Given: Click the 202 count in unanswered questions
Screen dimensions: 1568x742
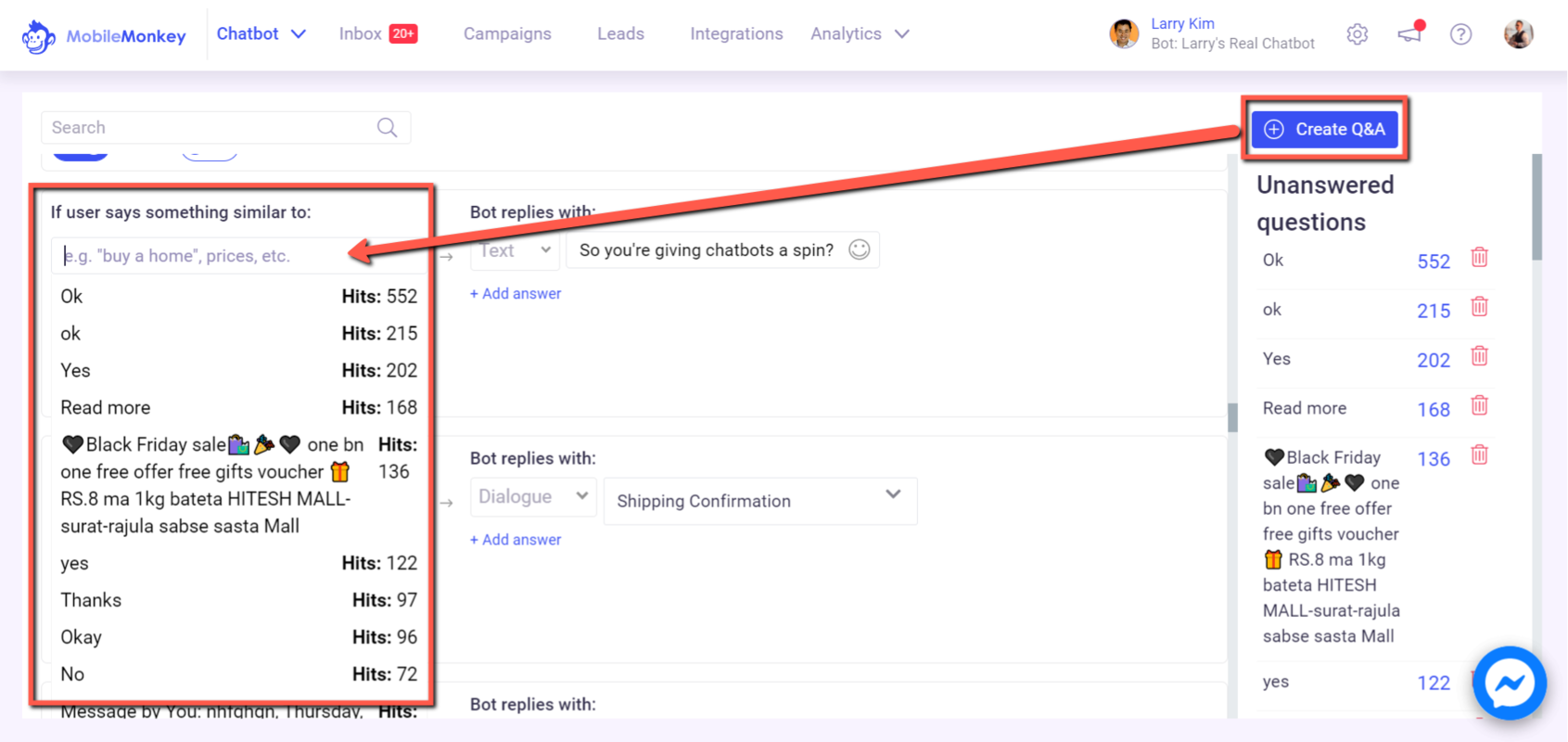Looking at the screenshot, I should coord(1434,360).
